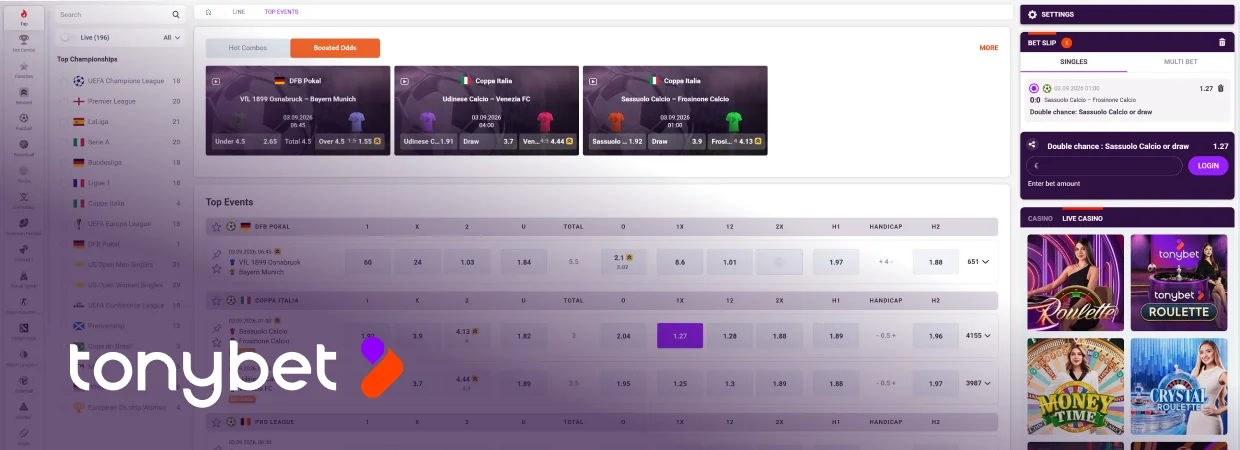Share bet using share icon

click(x=1033, y=145)
